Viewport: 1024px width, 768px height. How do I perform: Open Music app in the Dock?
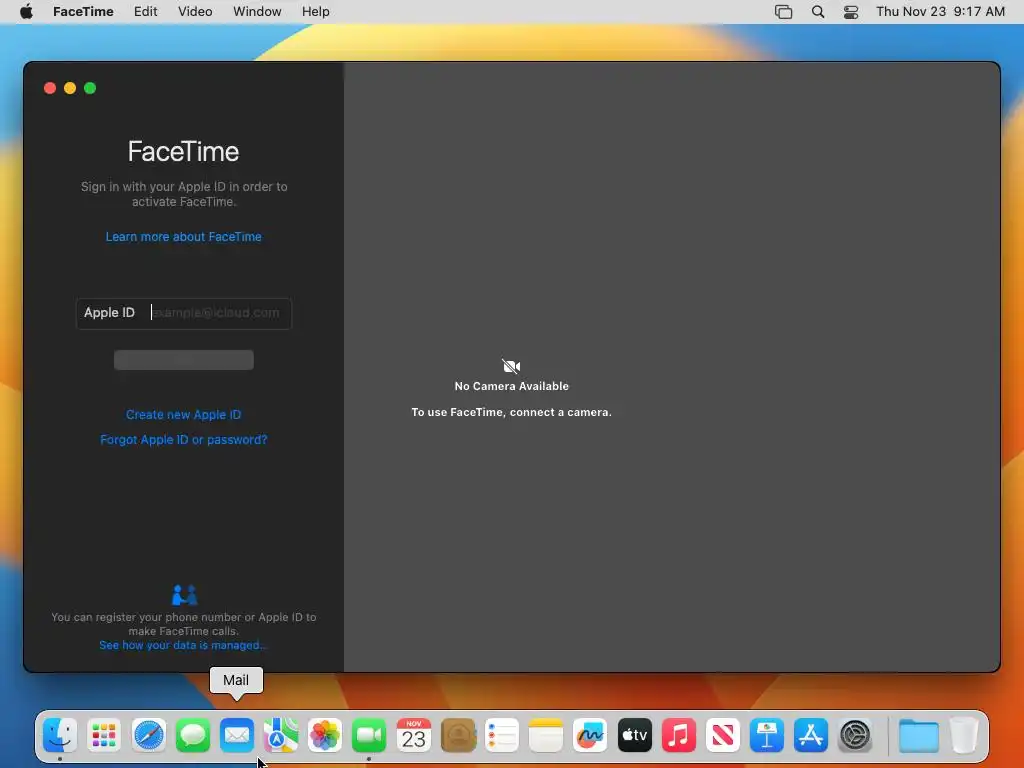pos(679,736)
